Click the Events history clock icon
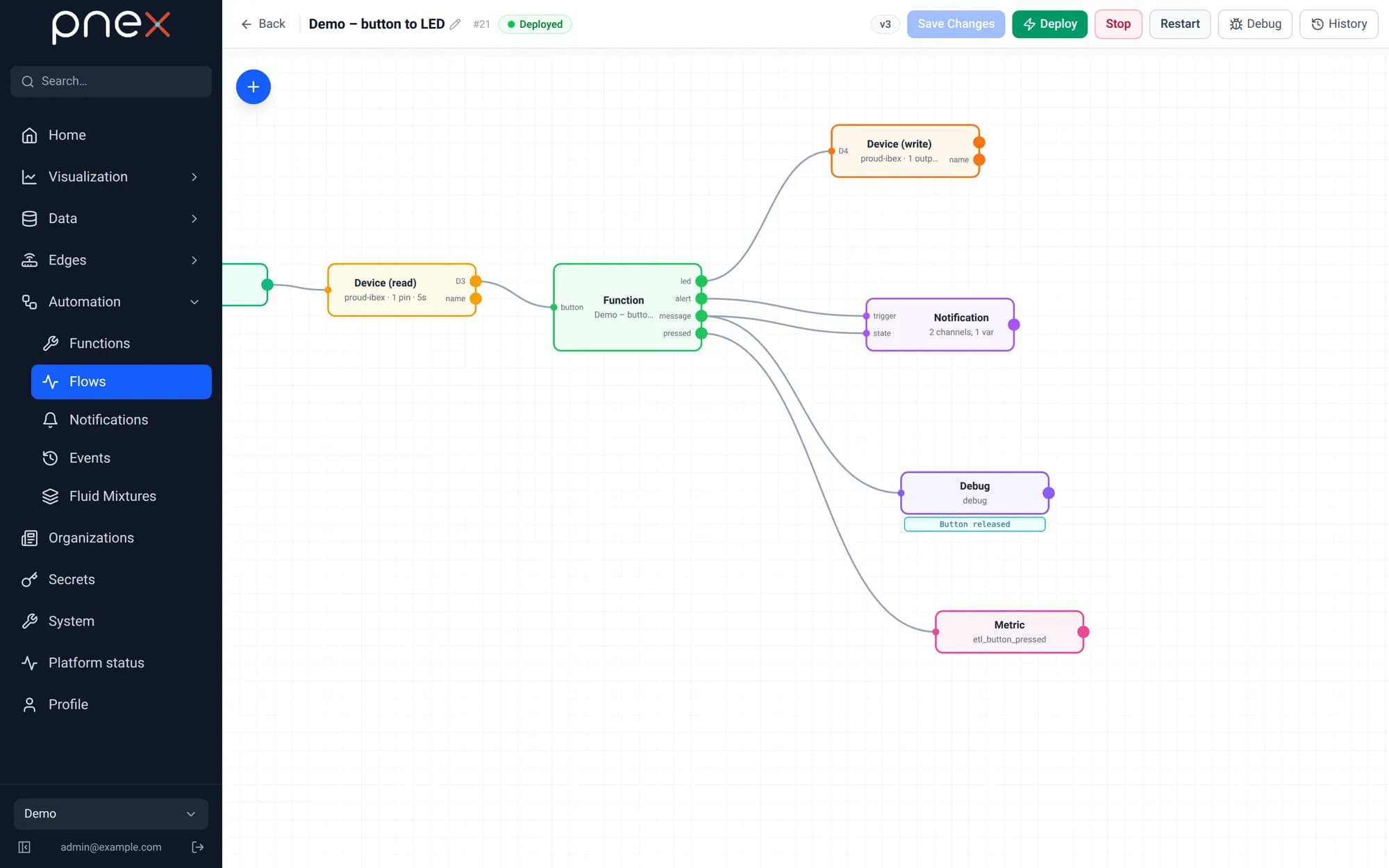The image size is (1389, 868). tap(50, 458)
